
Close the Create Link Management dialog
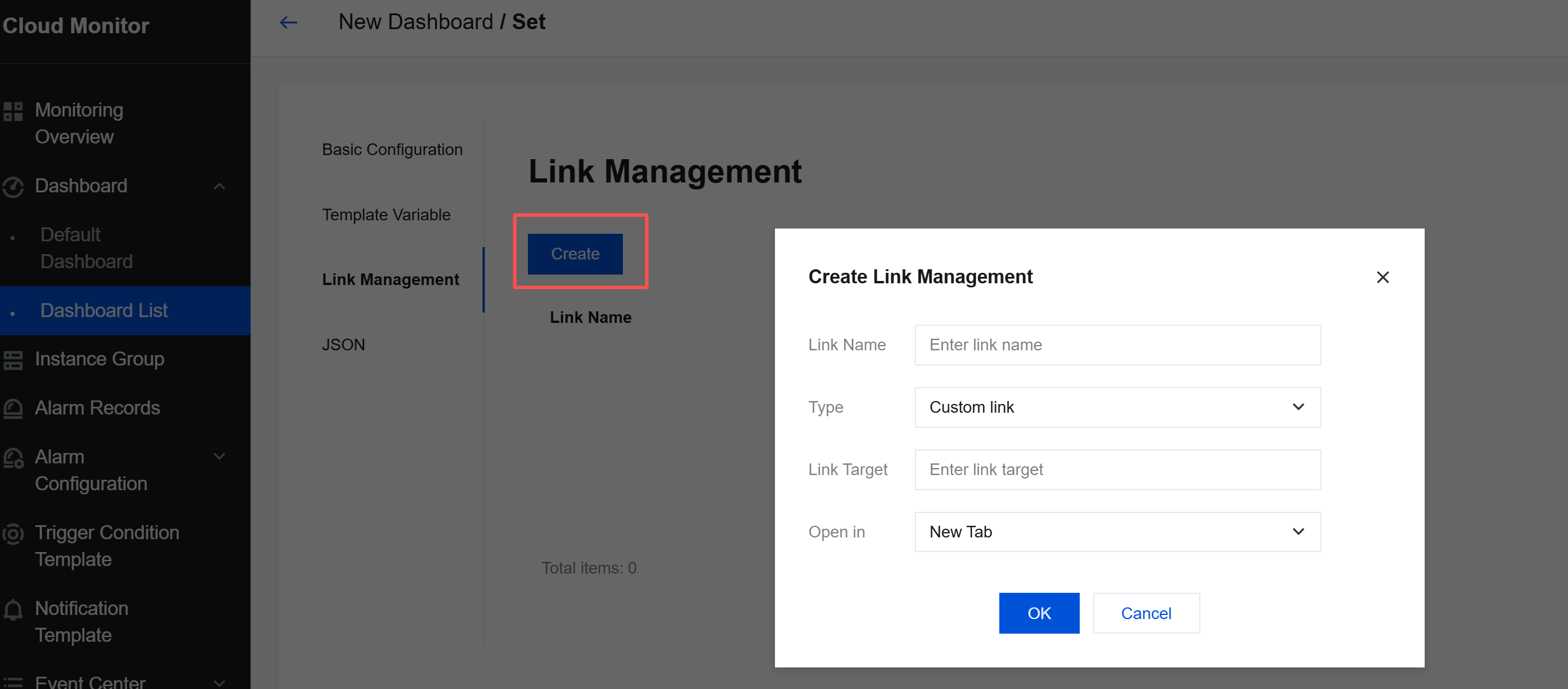coord(1382,277)
